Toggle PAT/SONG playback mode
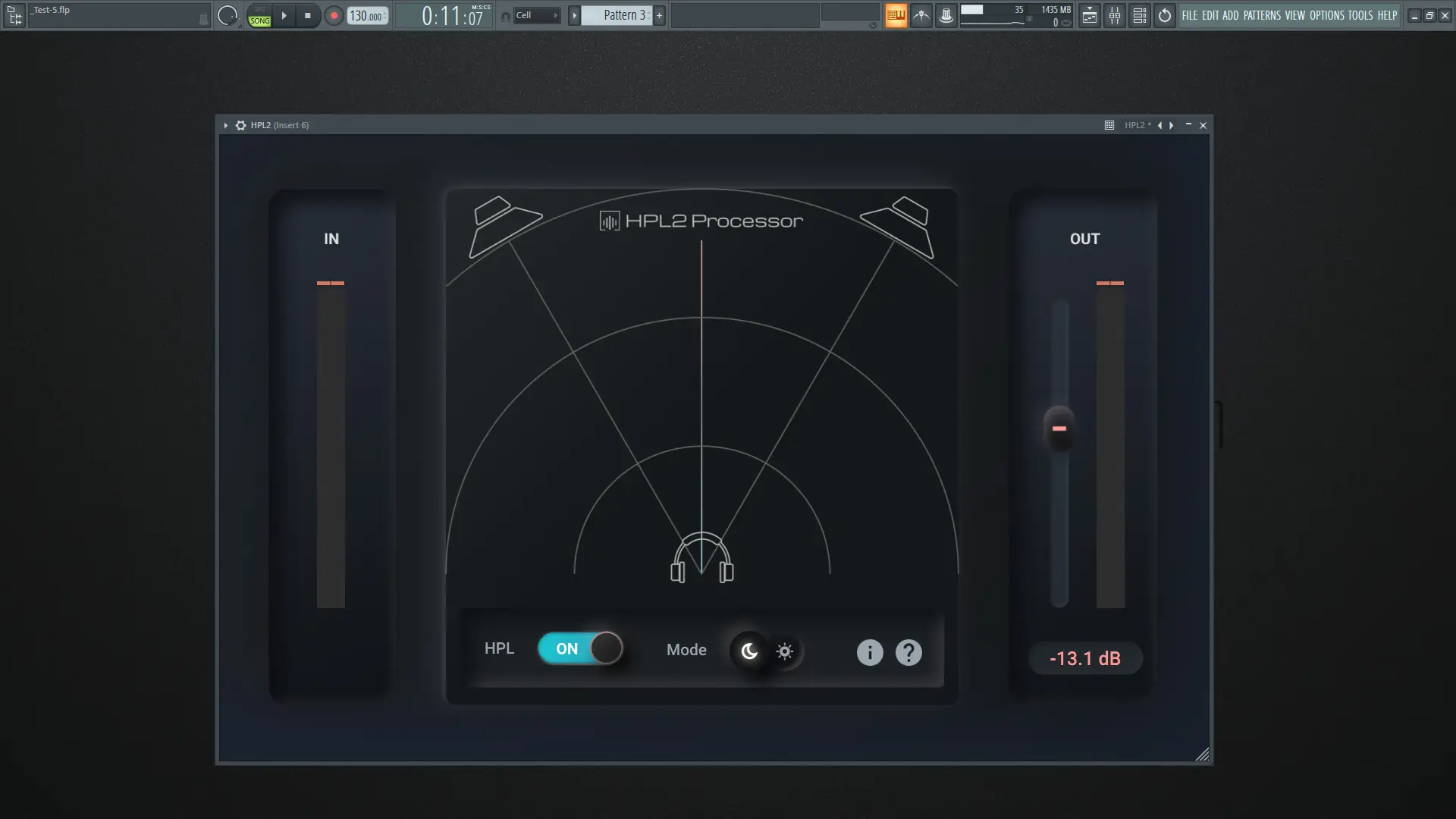1456x819 pixels. [259, 16]
